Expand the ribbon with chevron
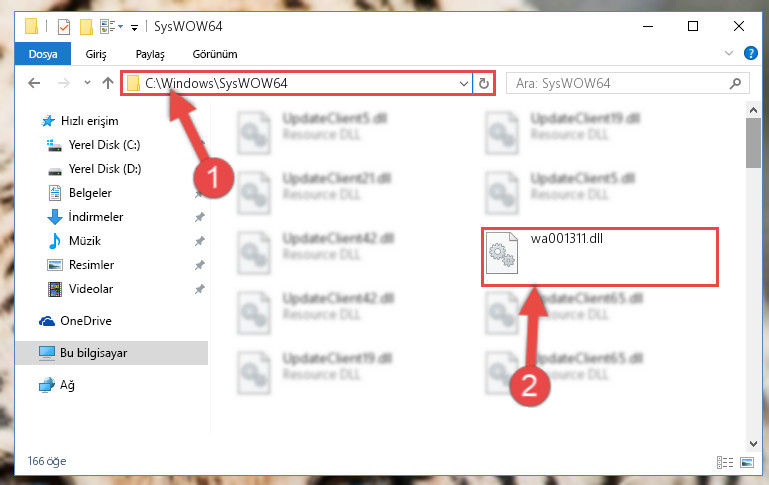This screenshot has height=485, width=769. (729, 53)
